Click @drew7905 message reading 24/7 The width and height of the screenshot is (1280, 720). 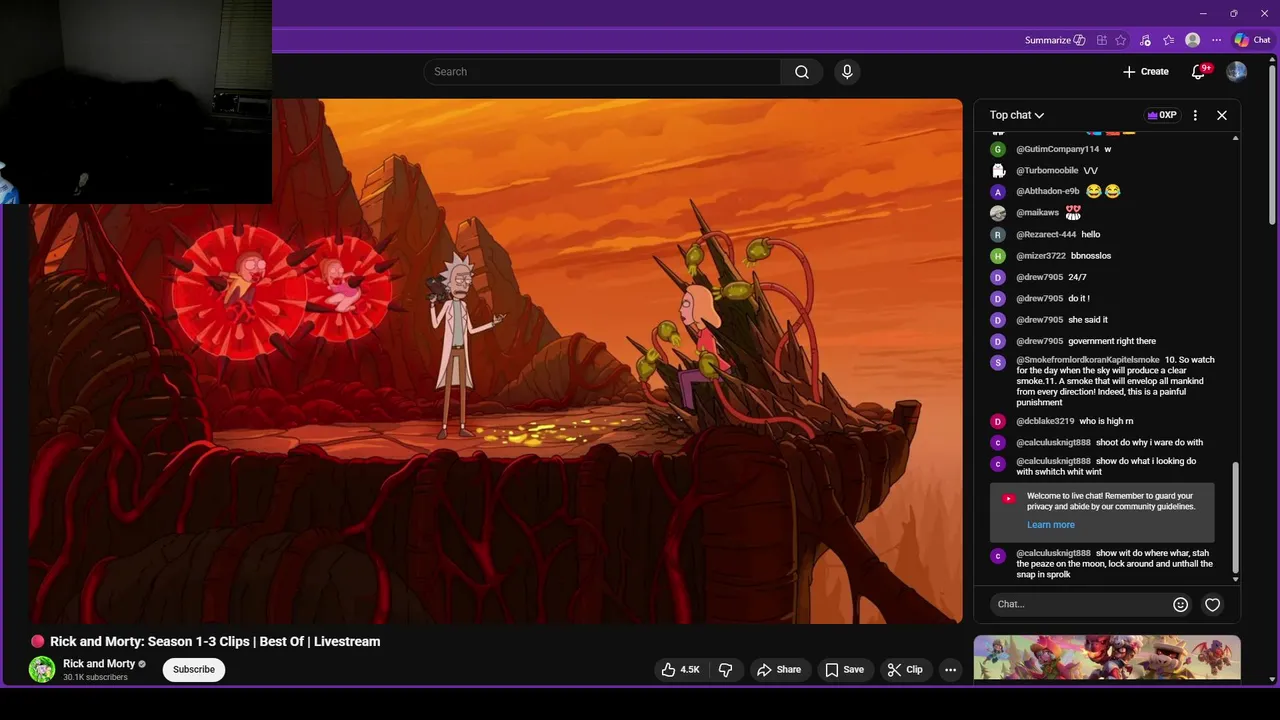pos(1105,277)
